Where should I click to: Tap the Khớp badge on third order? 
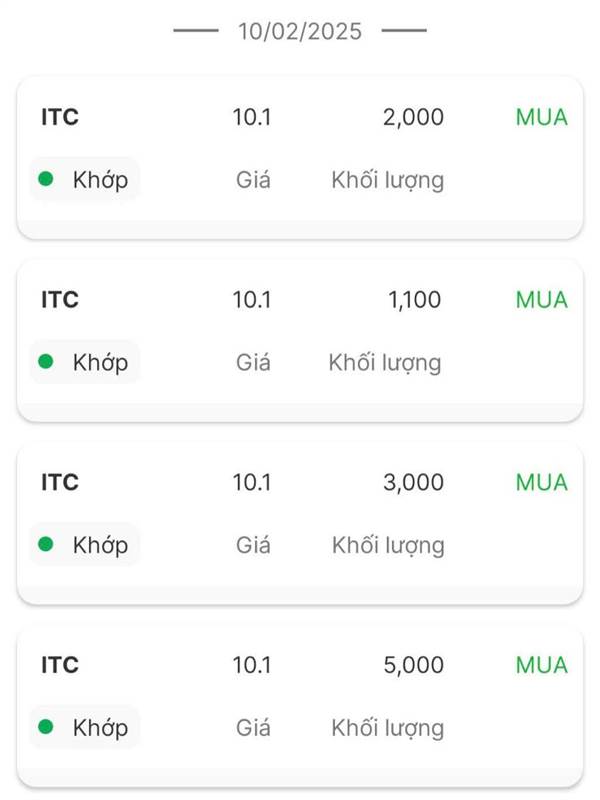point(85,544)
